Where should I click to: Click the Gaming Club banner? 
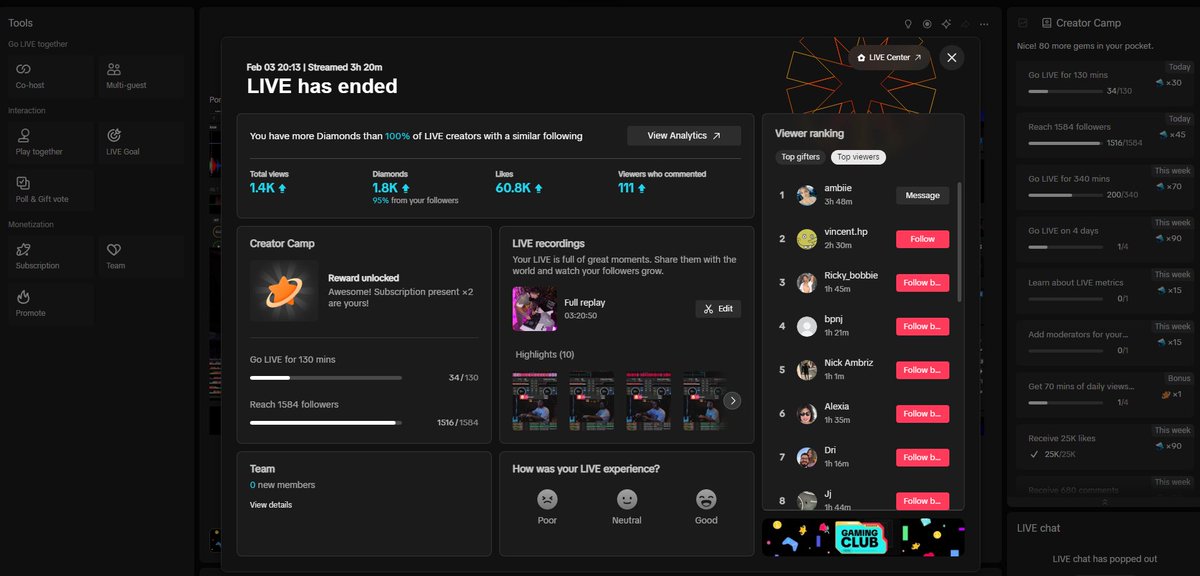coord(863,537)
